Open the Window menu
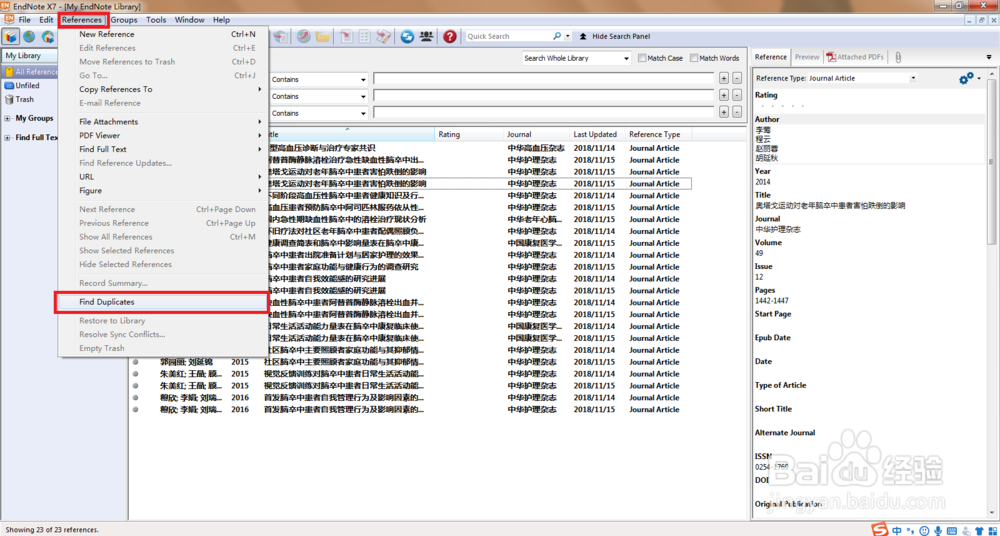1000x536 pixels. [x=189, y=20]
